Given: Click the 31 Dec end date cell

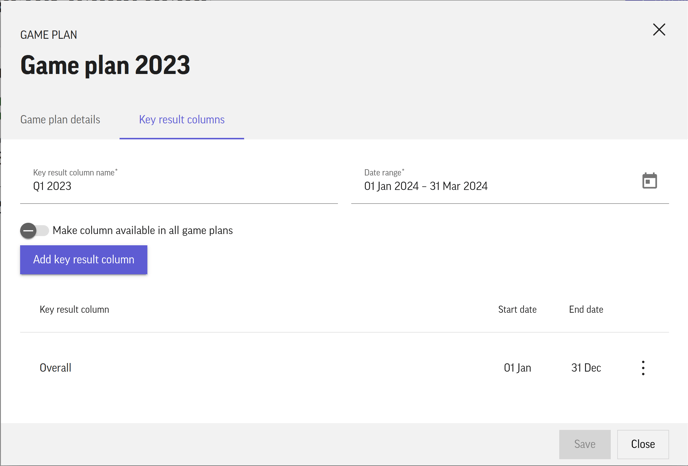Looking at the screenshot, I should click(x=586, y=368).
